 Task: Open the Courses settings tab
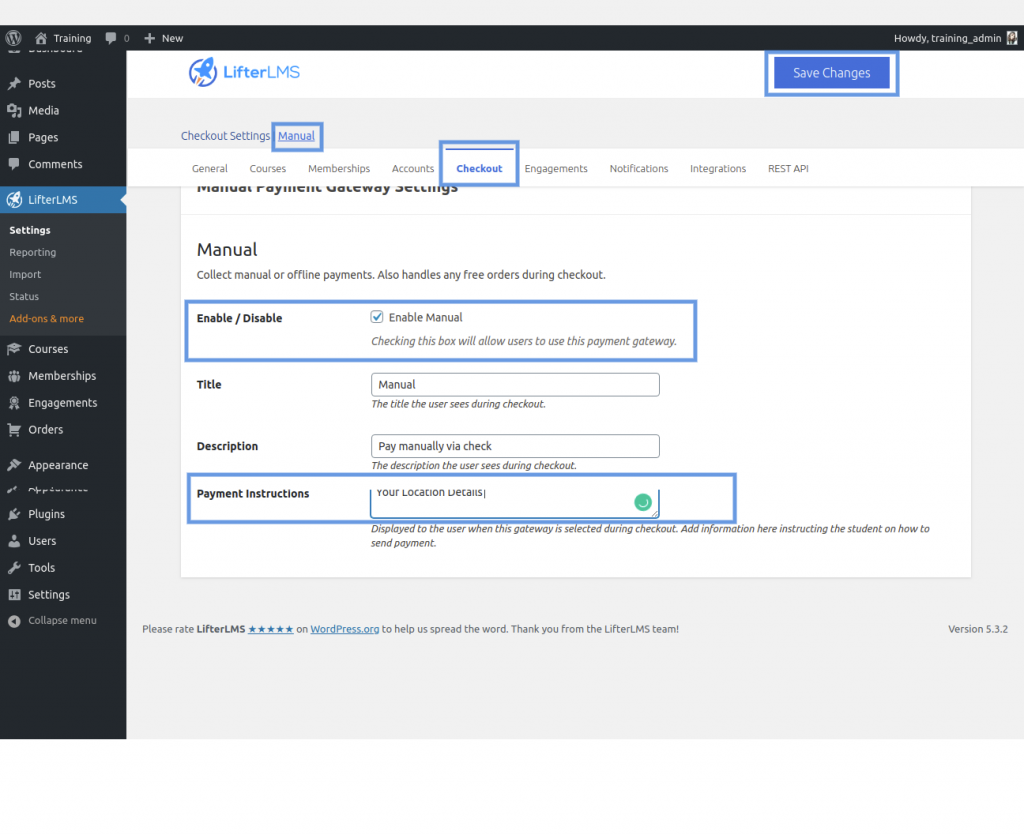pos(268,168)
